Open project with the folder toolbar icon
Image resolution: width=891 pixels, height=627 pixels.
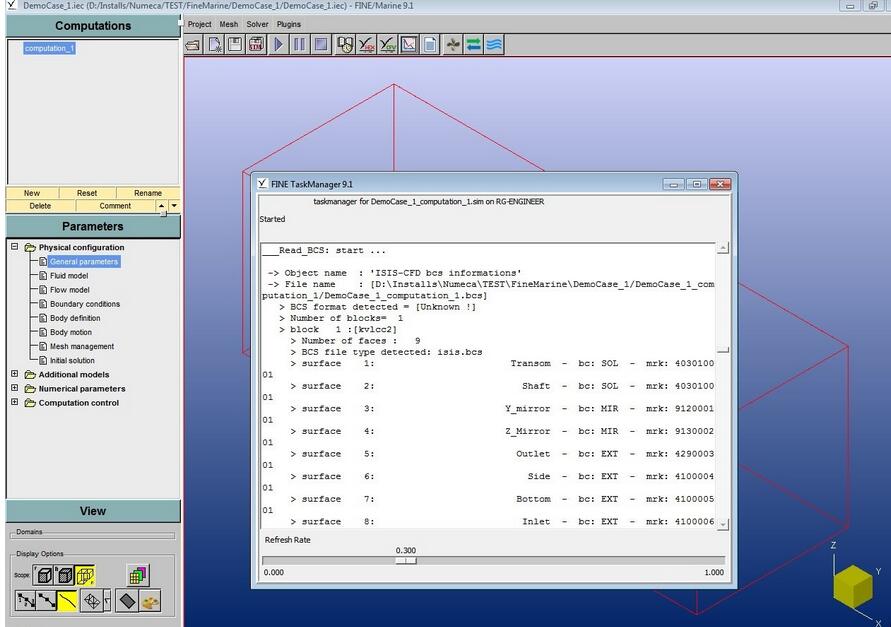point(193,44)
